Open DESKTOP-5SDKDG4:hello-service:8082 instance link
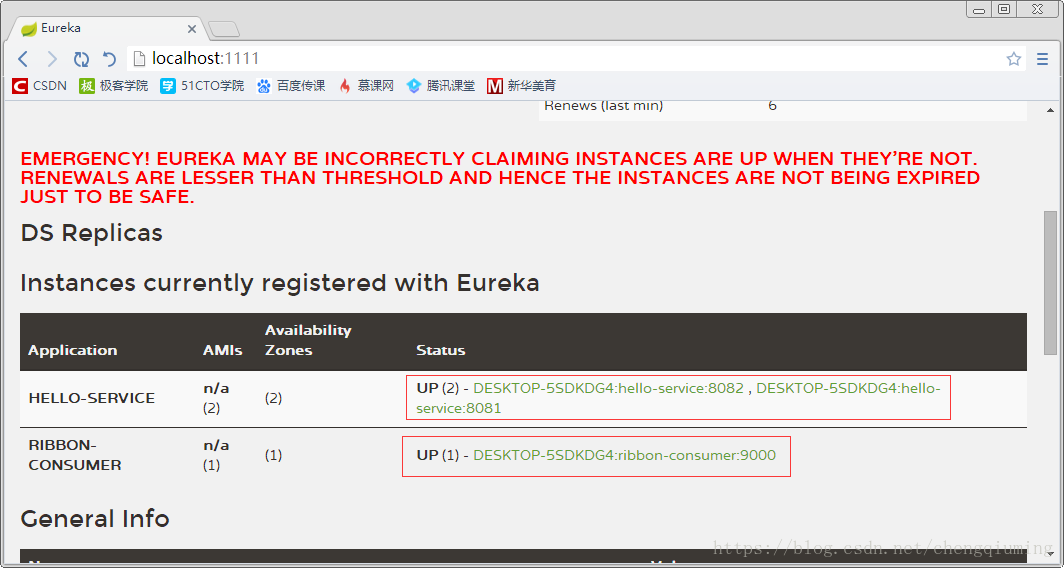This screenshot has height=568, width=1064. tap(609, 389)
